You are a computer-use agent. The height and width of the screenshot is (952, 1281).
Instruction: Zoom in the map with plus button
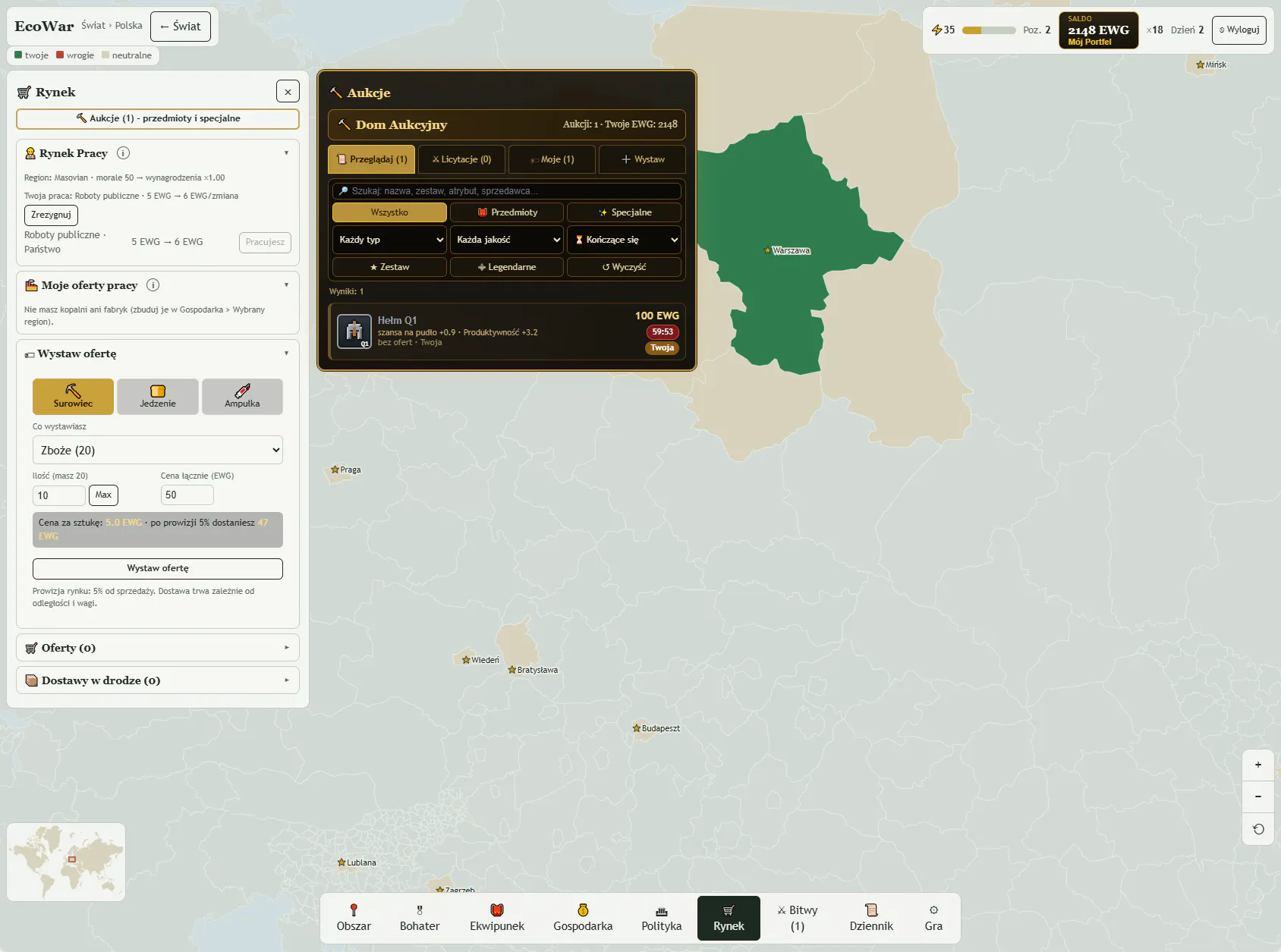pos(1258,765)
